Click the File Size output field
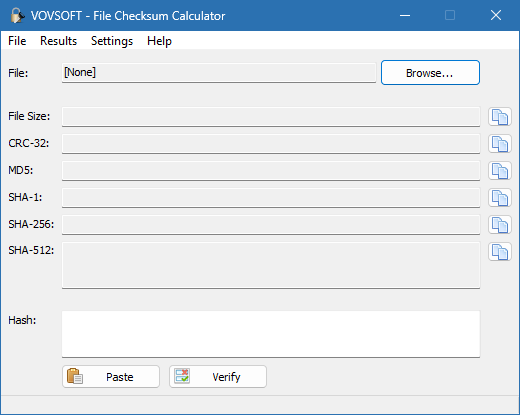This screenshot has height=415, width=520. pyautogui.click(x=271, y=117)
